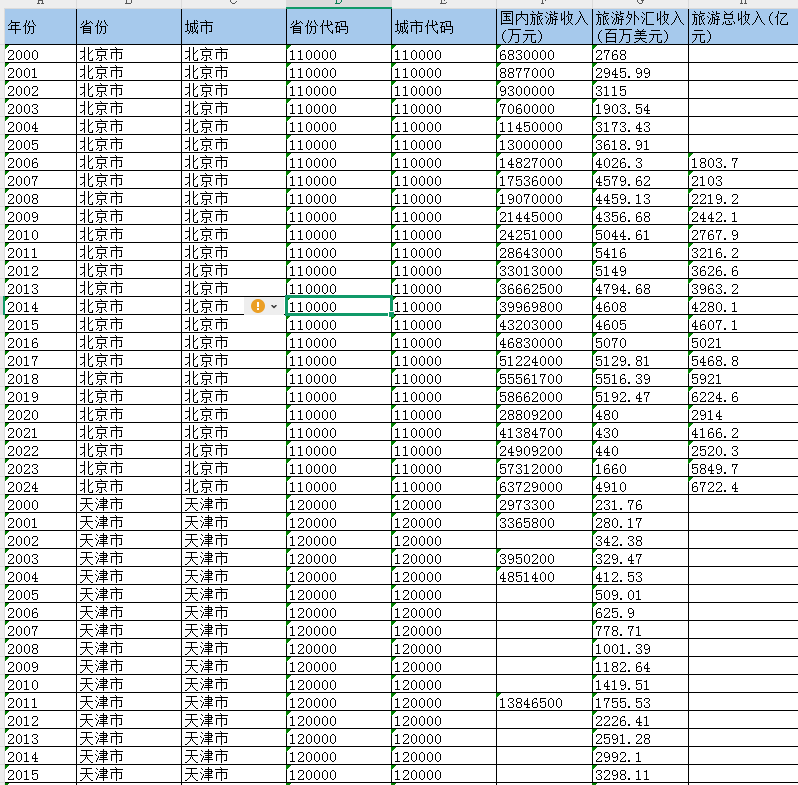The height and width of the screenshot is (785, 798).
Task: Click the orange error warning icon
Action: point(258,306)
